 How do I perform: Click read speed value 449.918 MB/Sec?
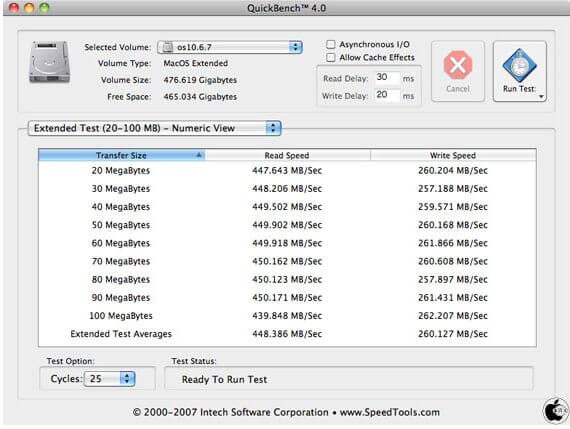(287, 243)
